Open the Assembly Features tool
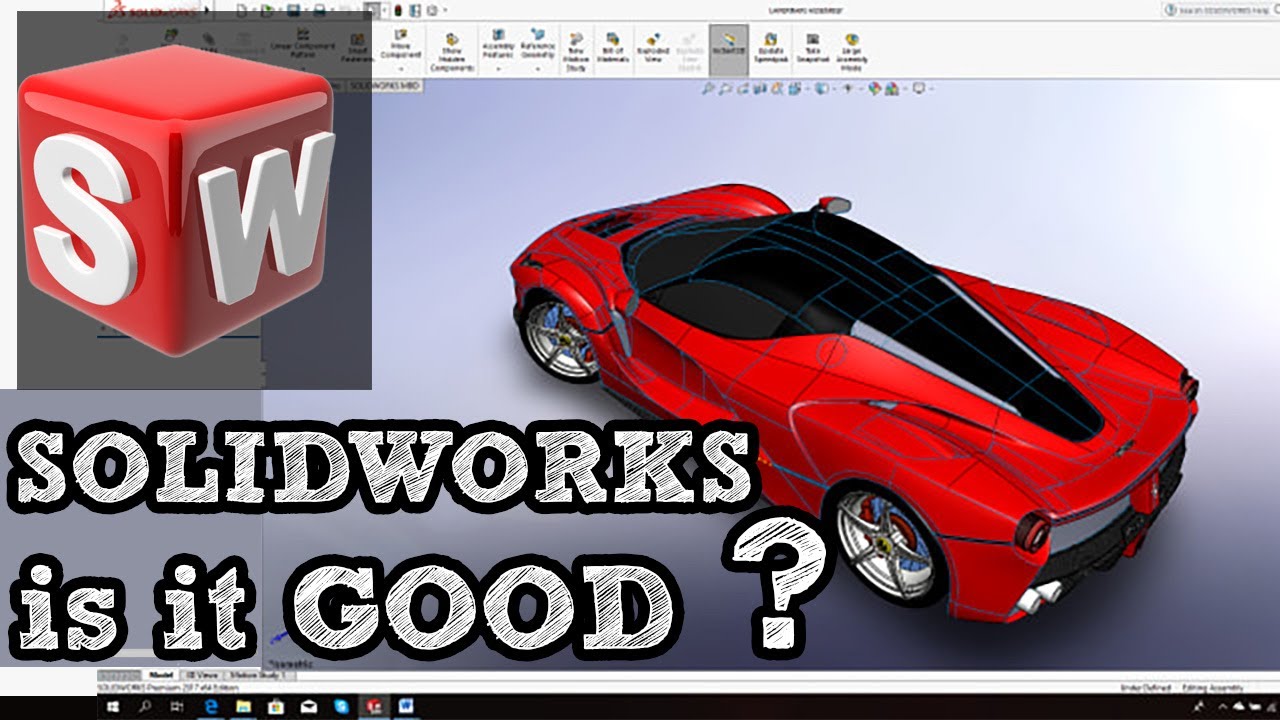The image size is (1280, 720). [497, 46]
